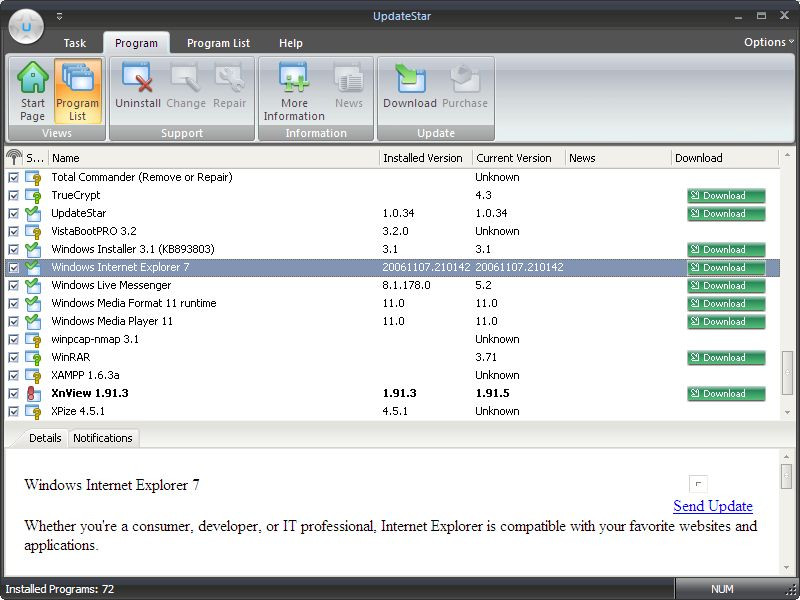The image size is (800, 600).
Task: Sort by the Name column header
Action: pyautogui.click(x=214, y=158)
